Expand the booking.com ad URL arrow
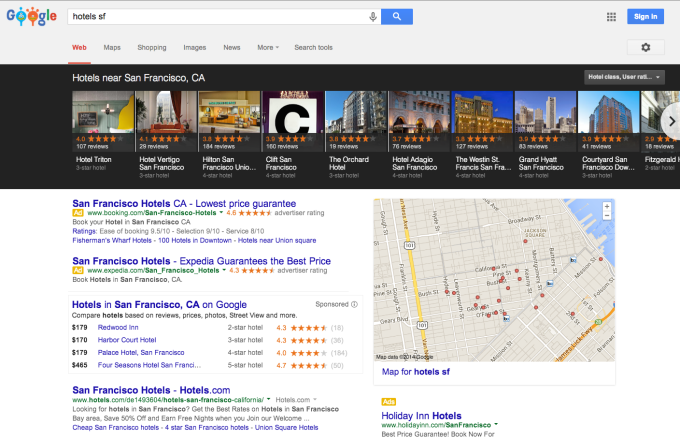680x439 pixels. pyautogui.click(x=221, y=213)
